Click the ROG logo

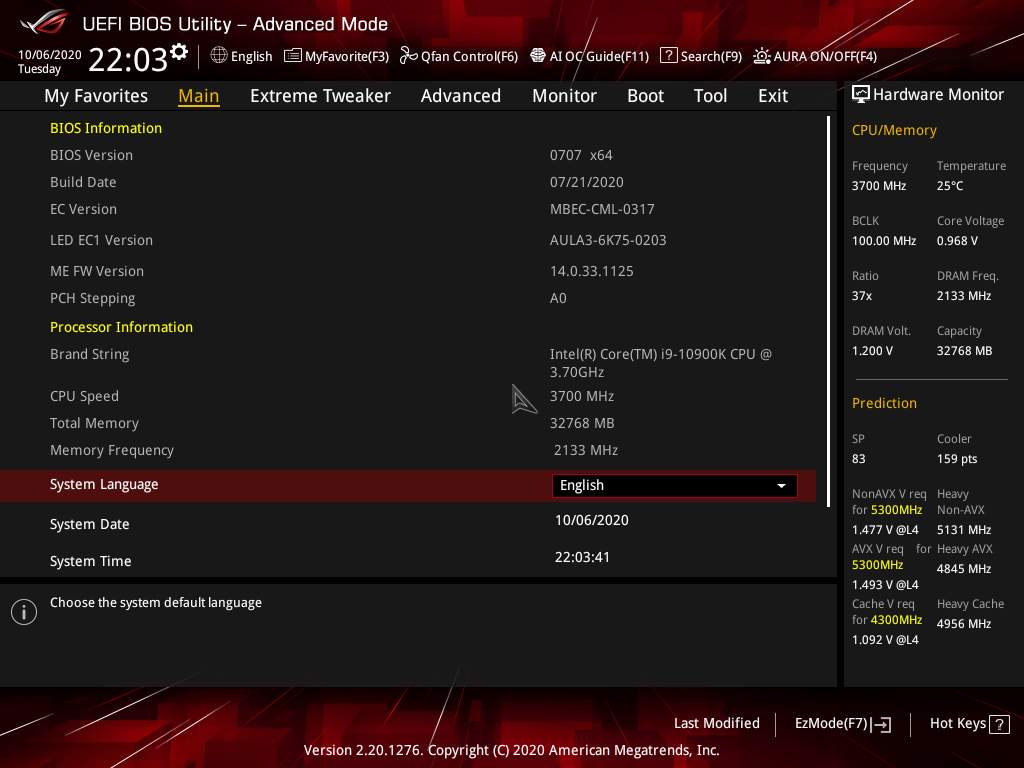click(x=44, y=23)
